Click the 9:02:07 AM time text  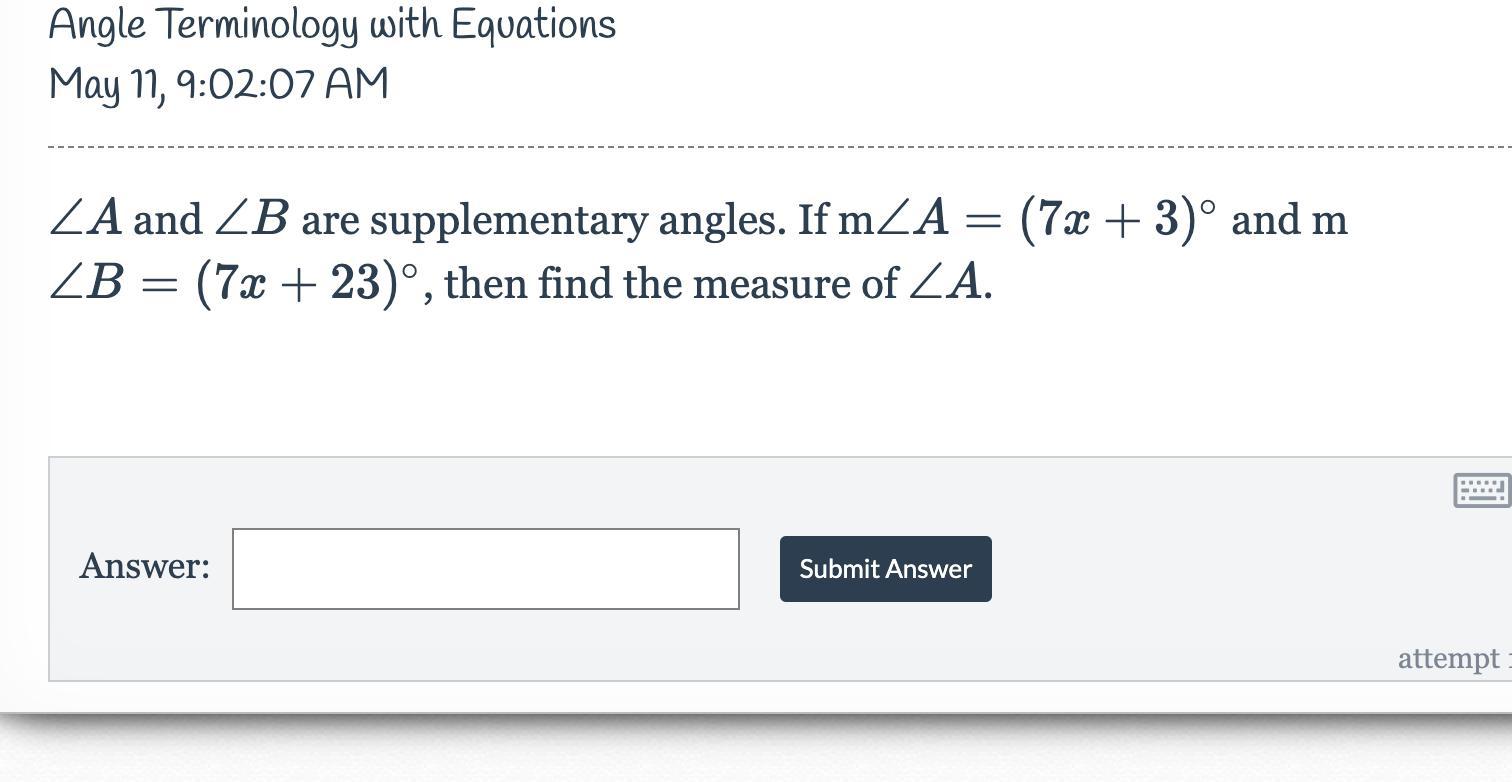tap(283, 84)
